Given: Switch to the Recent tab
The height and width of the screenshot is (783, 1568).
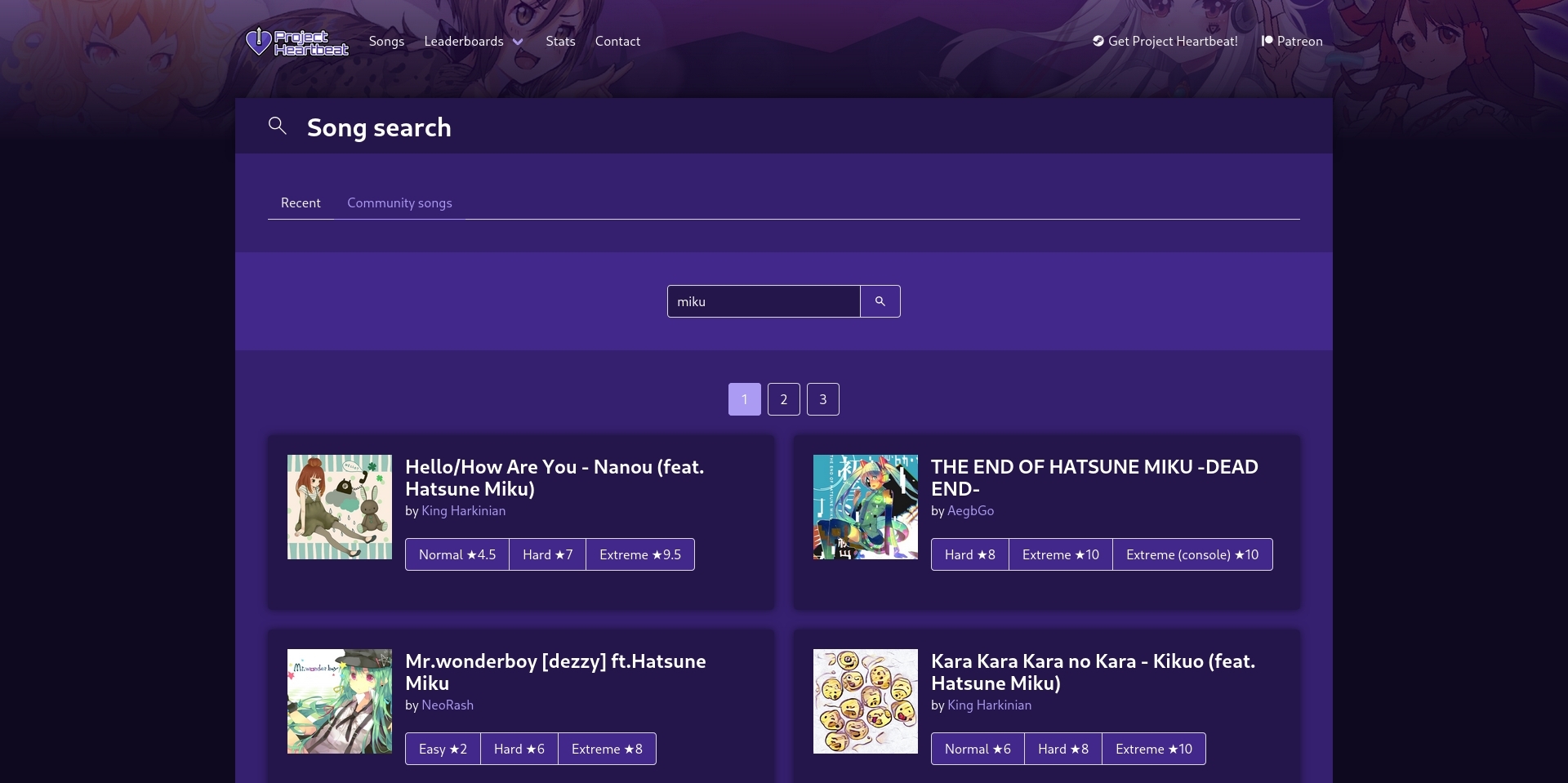Looking at the screenshot, I should 301,202.
